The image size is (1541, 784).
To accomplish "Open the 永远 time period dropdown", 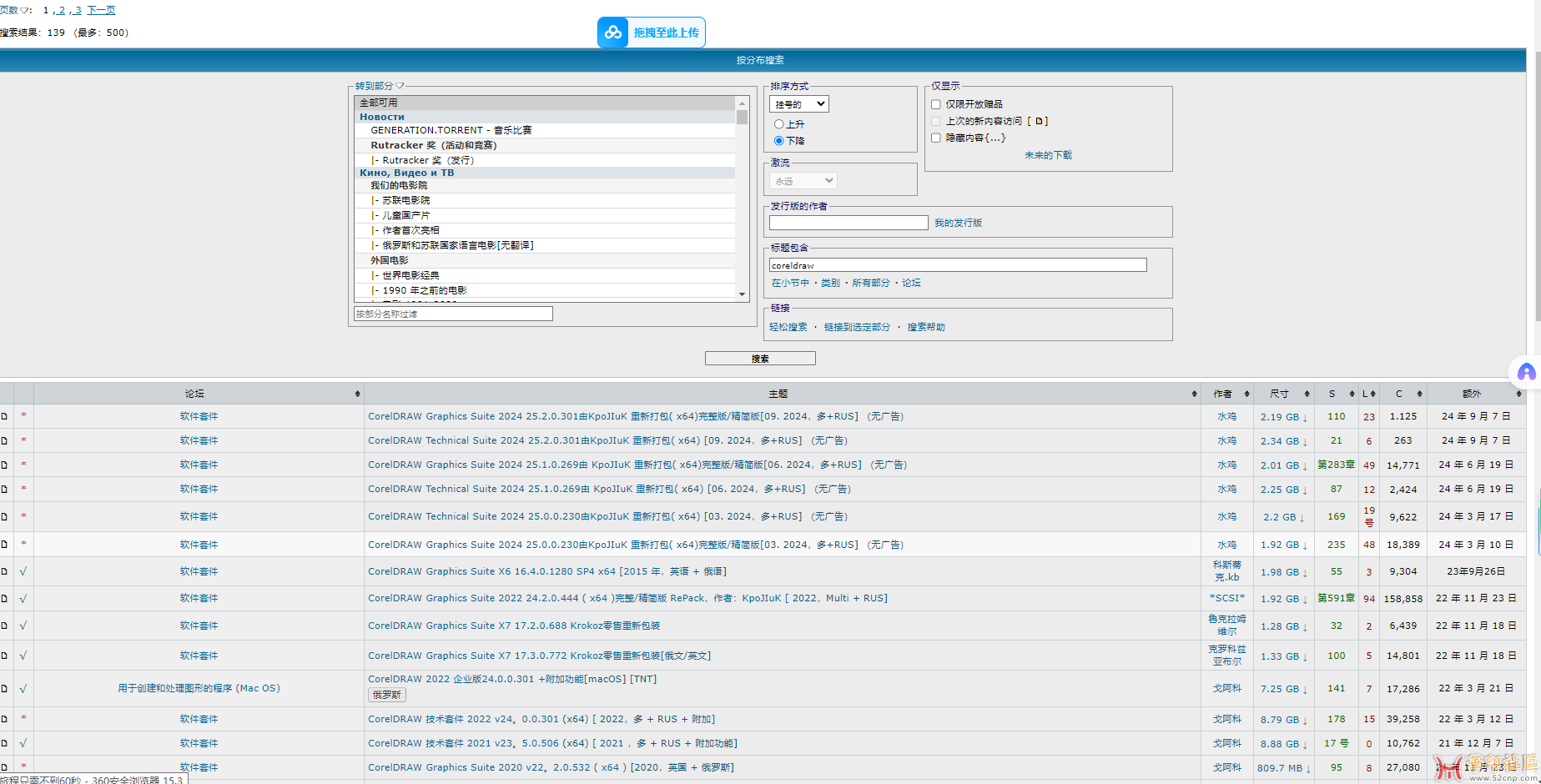I will coord(803,181).
